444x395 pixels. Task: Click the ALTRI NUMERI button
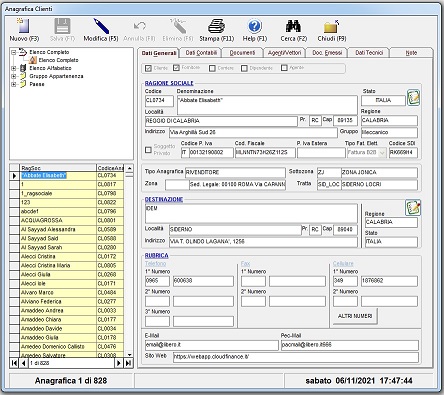(355, 316)
